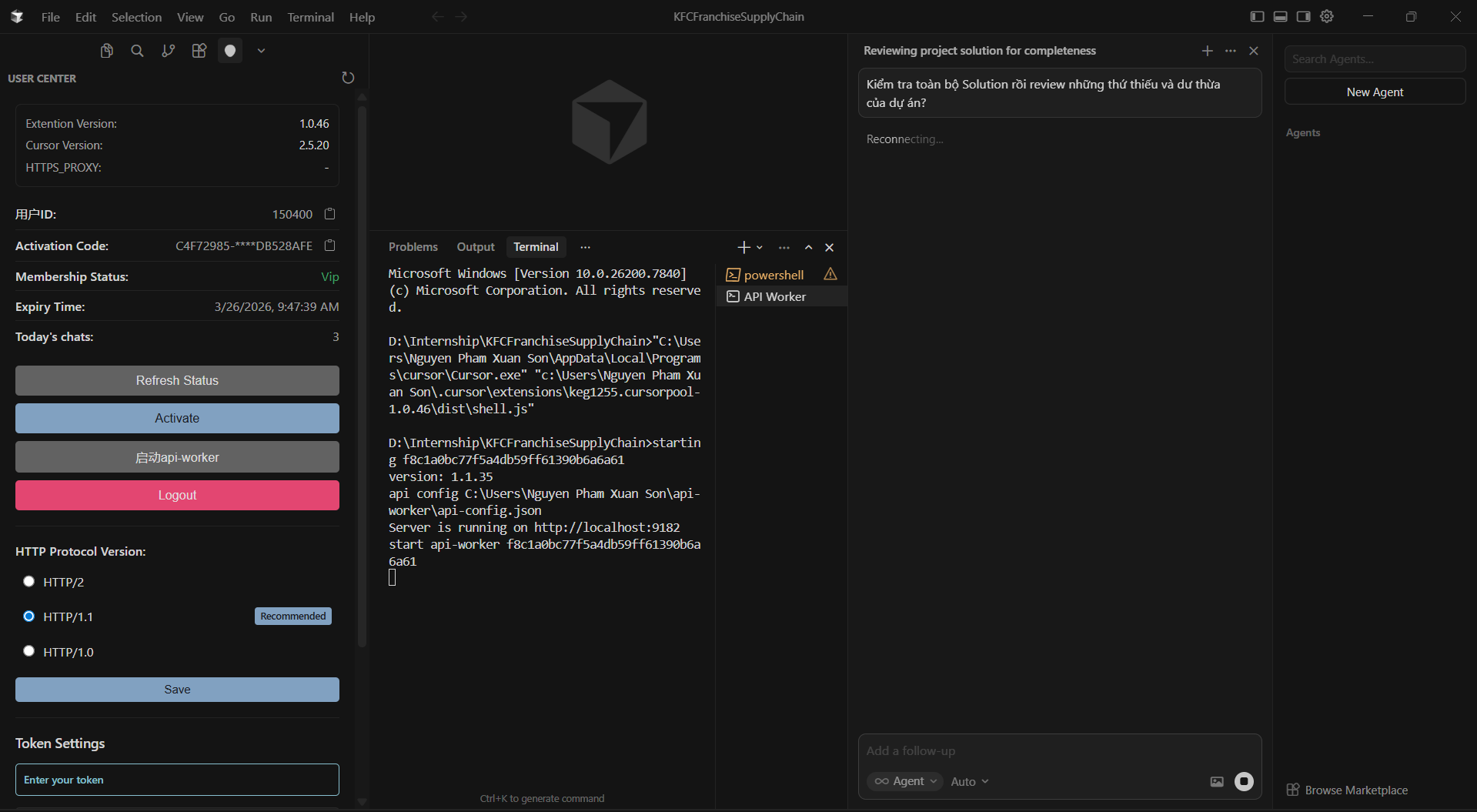The height and width of the screenshot is (812, 1477).
Task: Create a new terminal with plus icon
Action: pos(744,247)
